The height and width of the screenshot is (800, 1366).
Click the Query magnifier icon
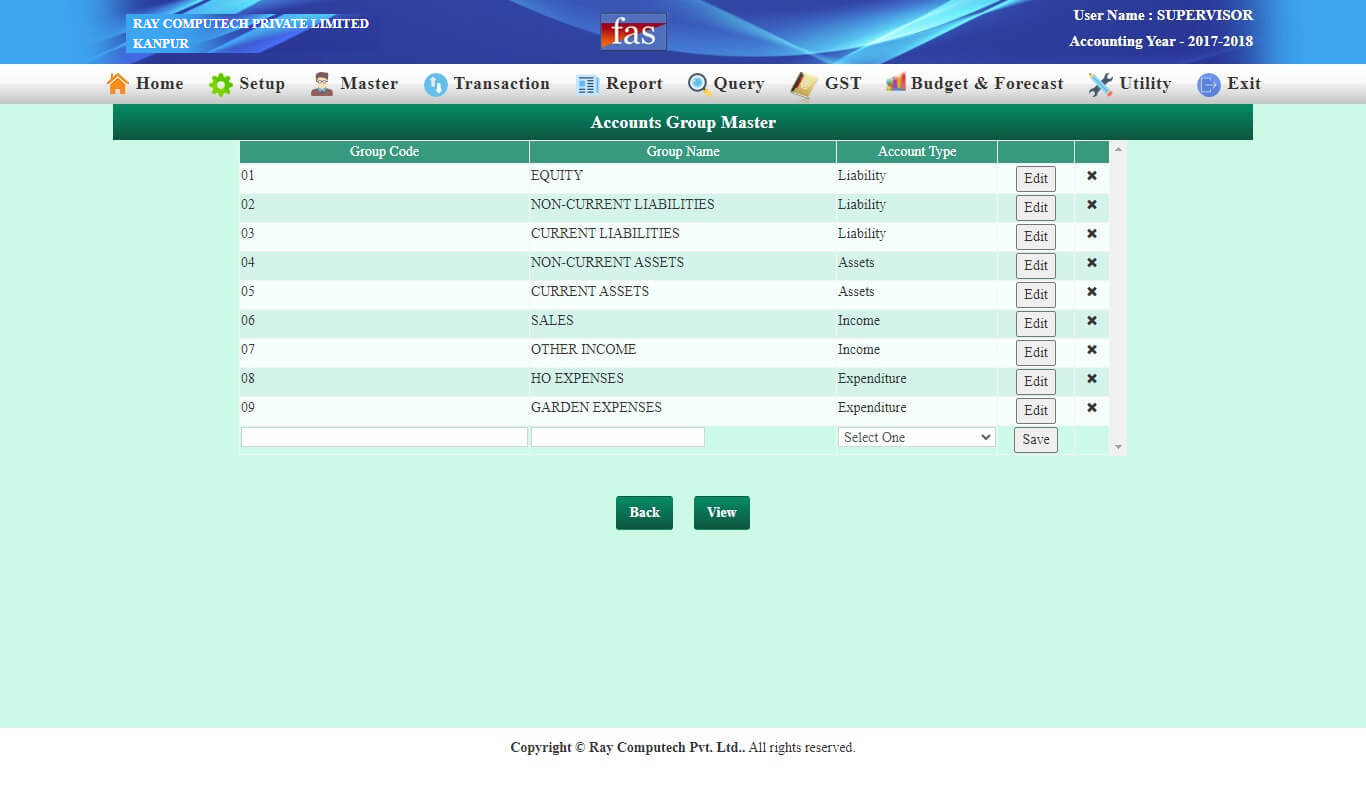coord(699,85)
